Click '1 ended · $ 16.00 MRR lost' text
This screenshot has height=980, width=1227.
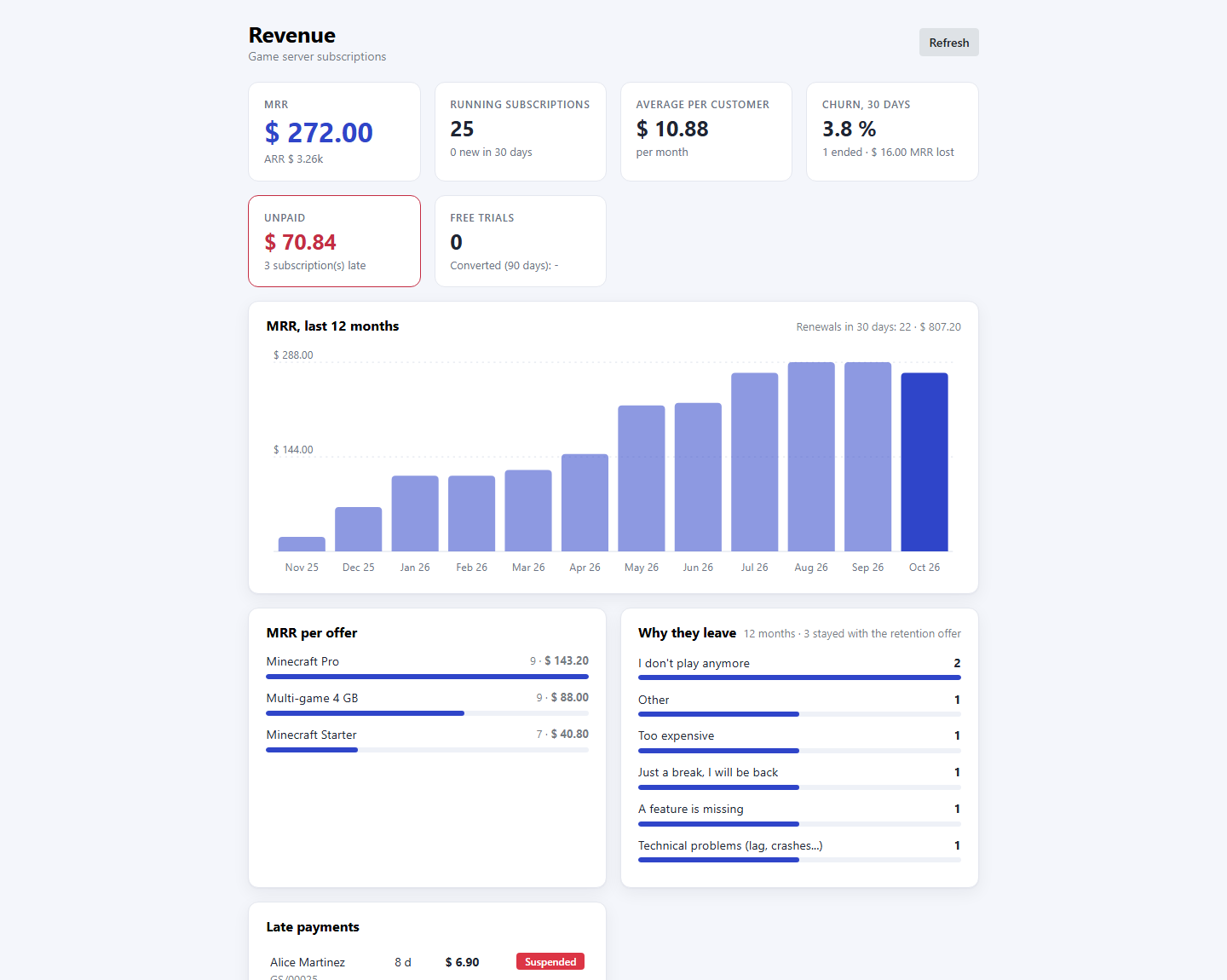pos(888,153)
